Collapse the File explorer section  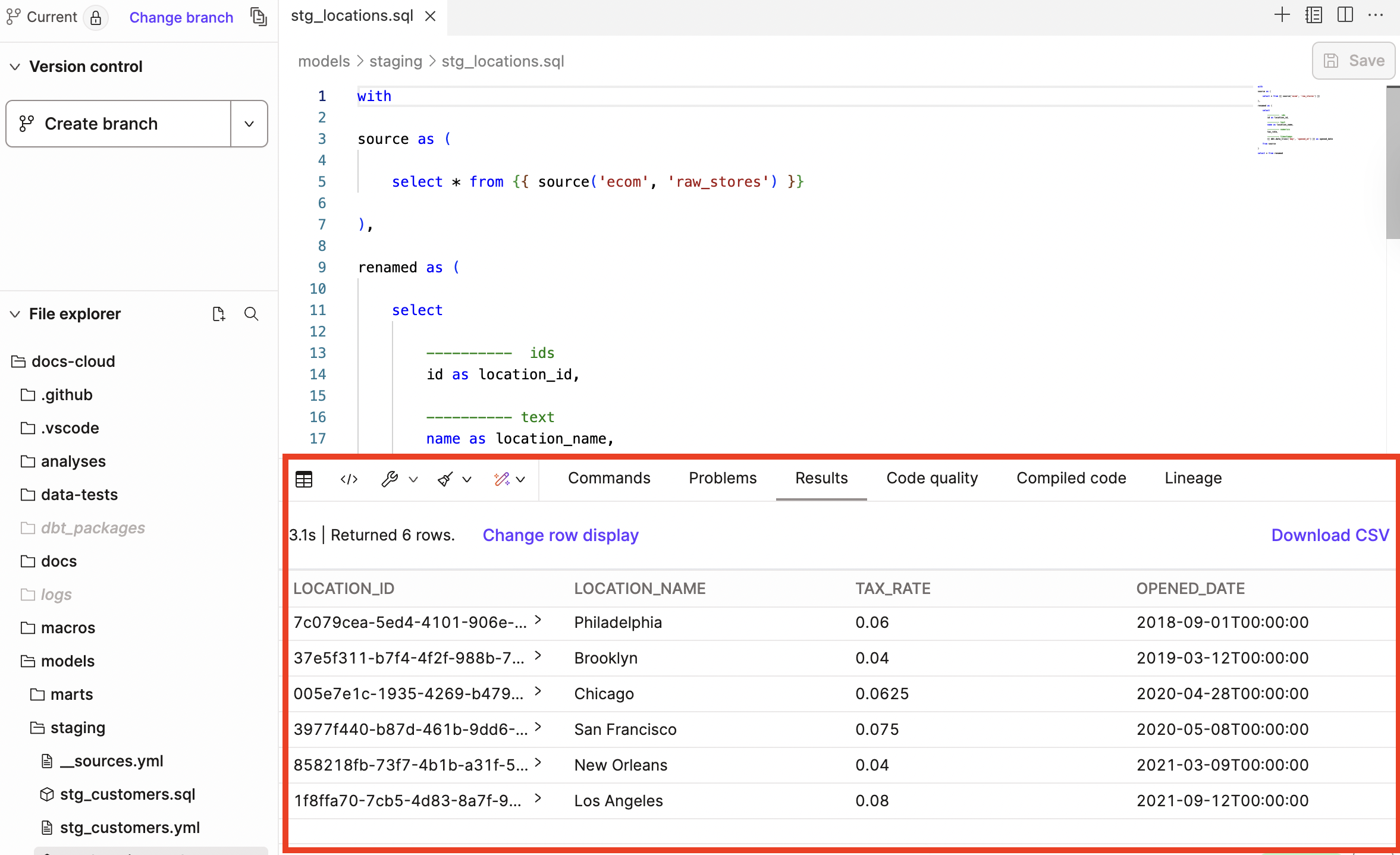click(x=15, y=313)
